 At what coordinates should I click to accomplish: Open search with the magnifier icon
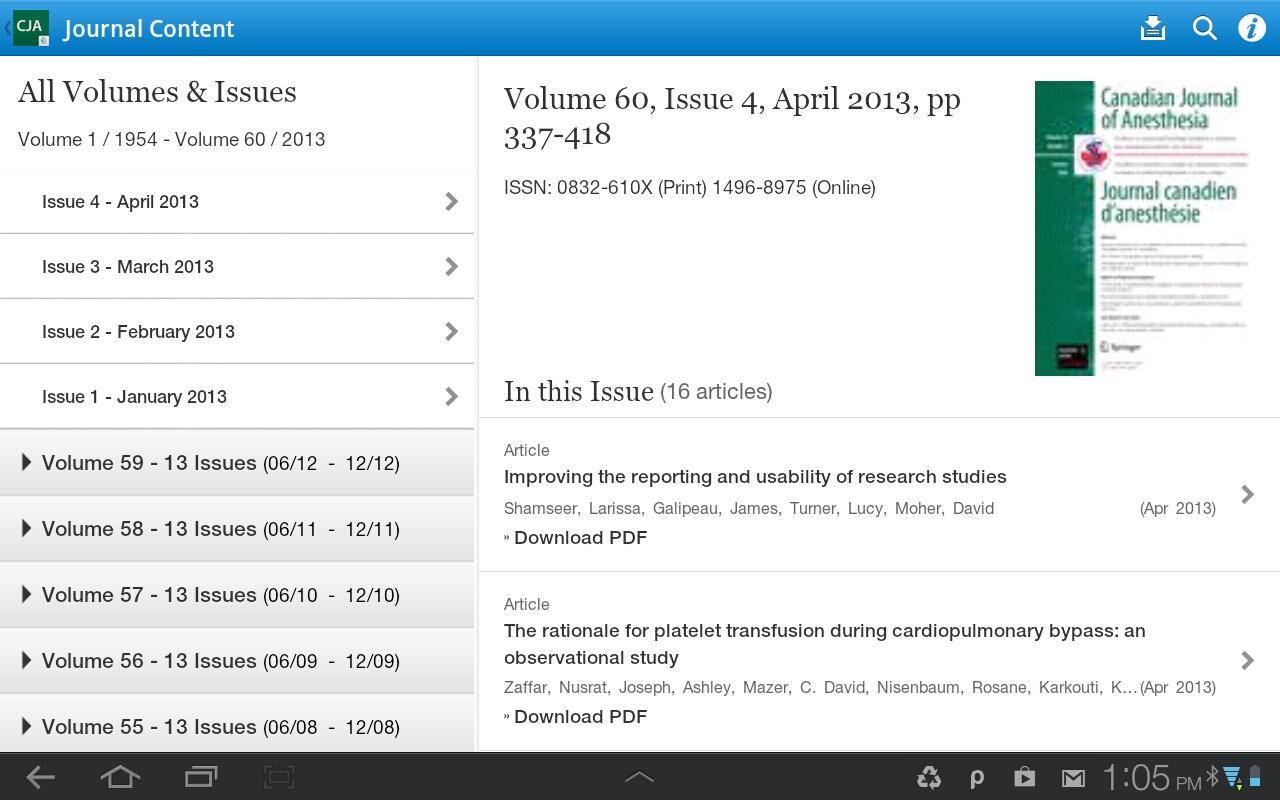pos(1204,28)
